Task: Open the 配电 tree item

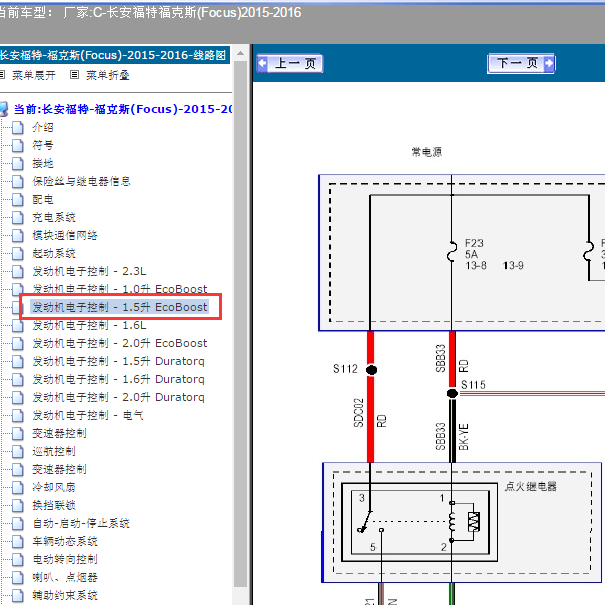Action: 43,199
